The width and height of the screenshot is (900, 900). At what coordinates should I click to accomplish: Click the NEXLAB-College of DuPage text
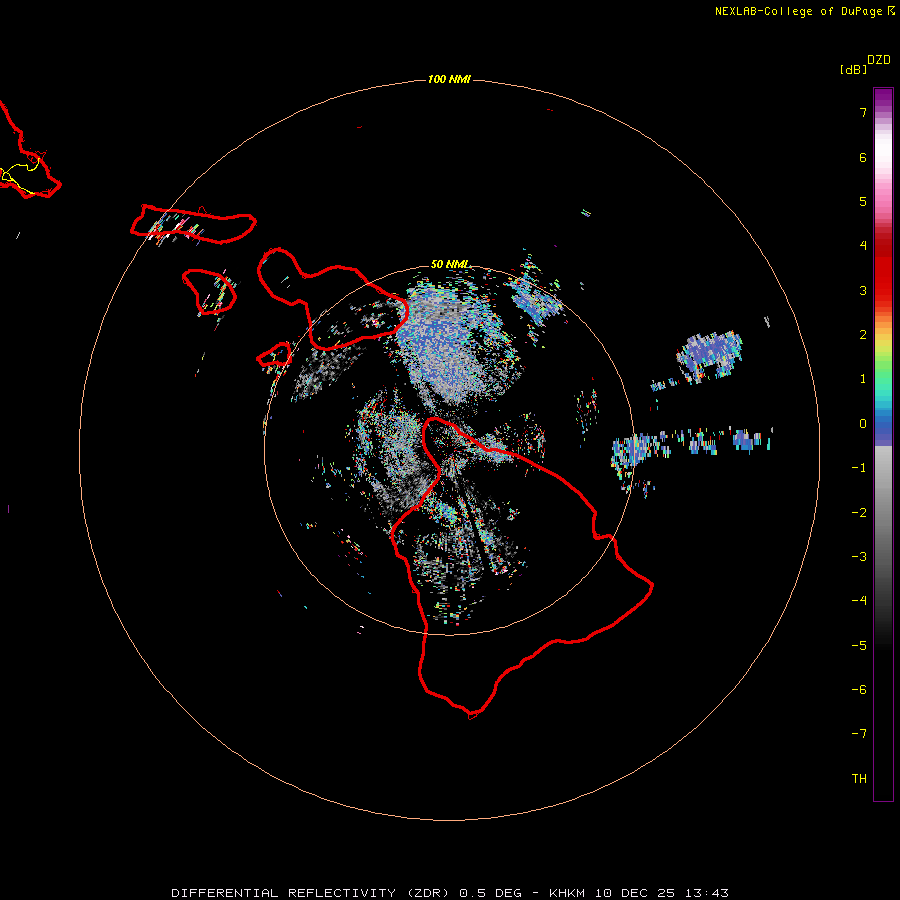click(798, 11)
